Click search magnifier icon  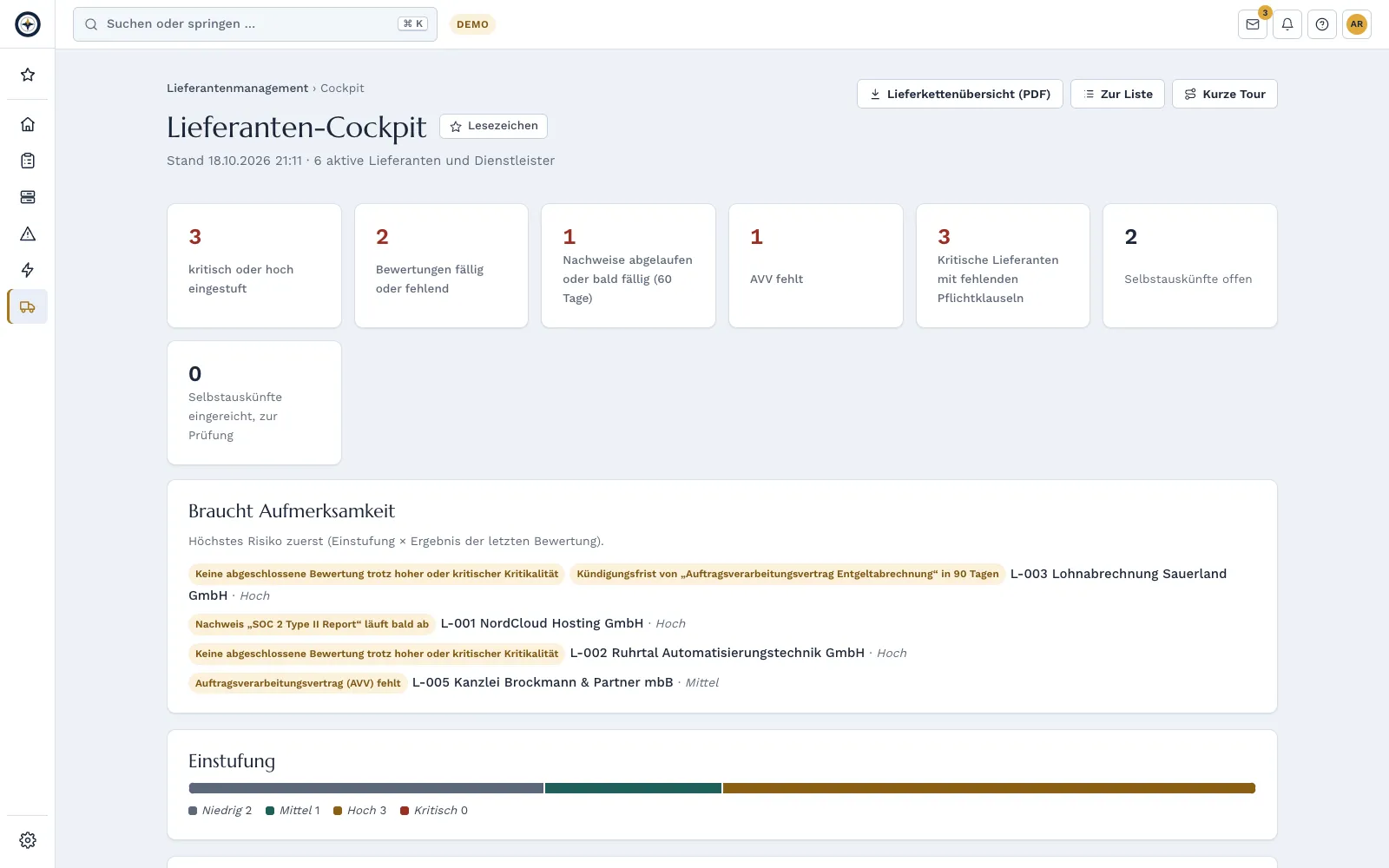coord(91,24)
